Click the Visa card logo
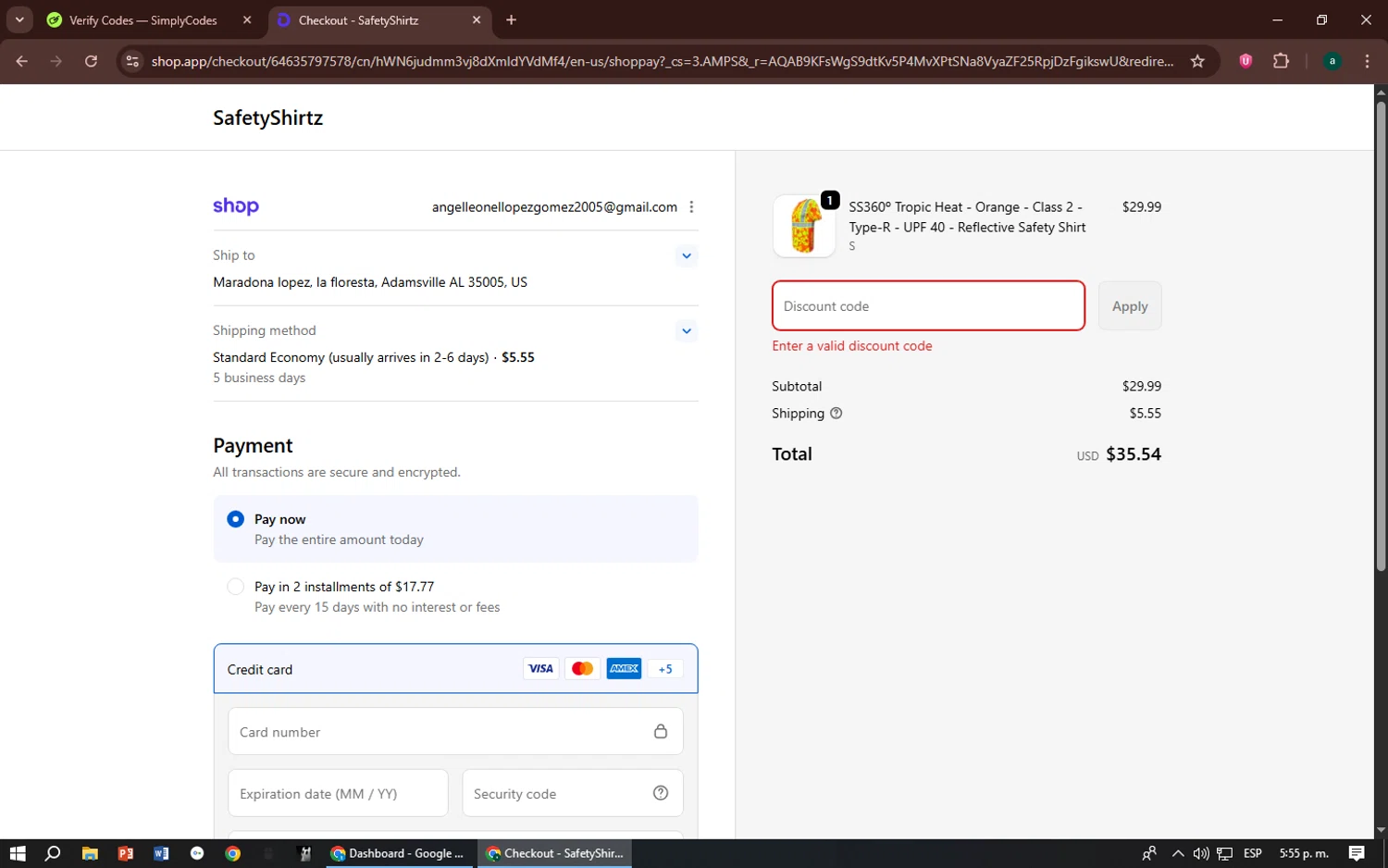The width and height of the screenshot is (1388, 868). 540,669
